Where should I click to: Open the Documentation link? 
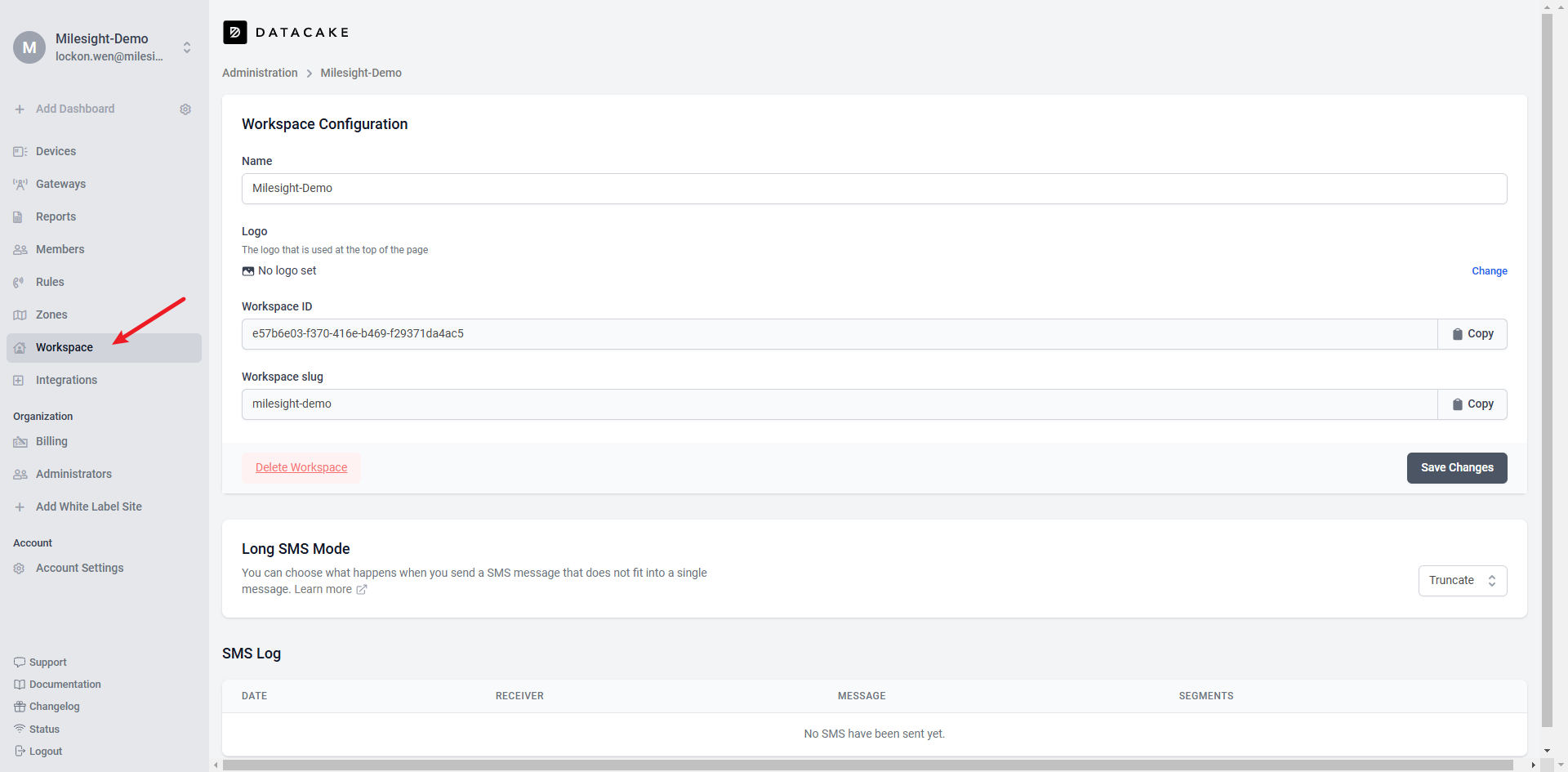65,685
